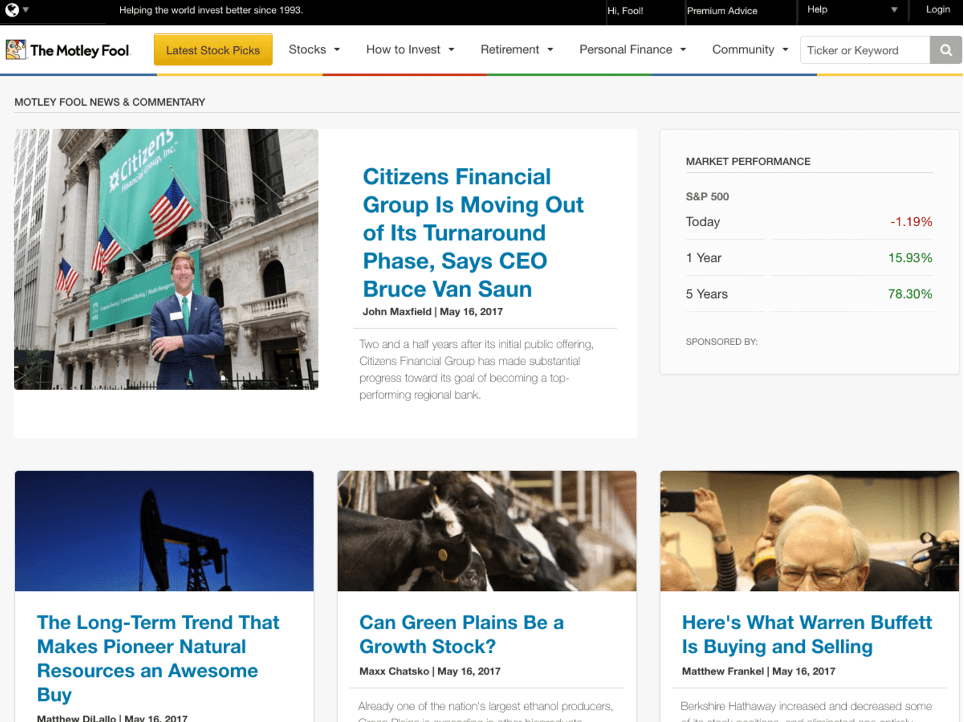Open the globe region selector icon
The image size is (964, 722).
12,10
